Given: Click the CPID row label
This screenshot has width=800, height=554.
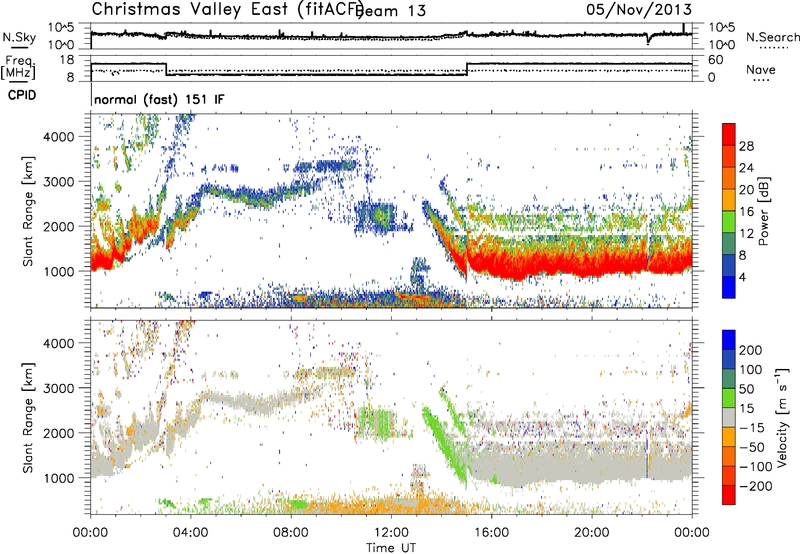Looking at the screenshot, I should [x=22, y=95].
